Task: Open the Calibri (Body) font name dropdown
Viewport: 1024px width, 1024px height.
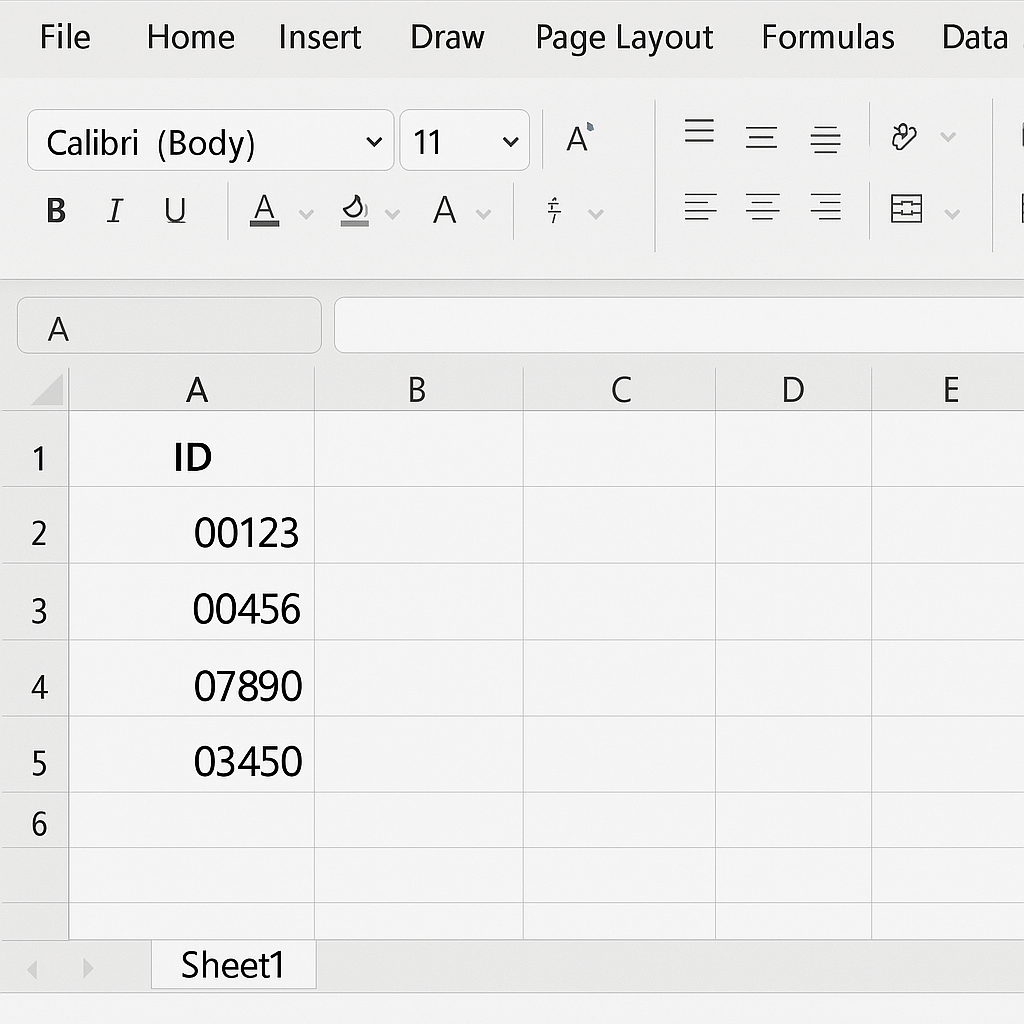Action: [210, 141]
